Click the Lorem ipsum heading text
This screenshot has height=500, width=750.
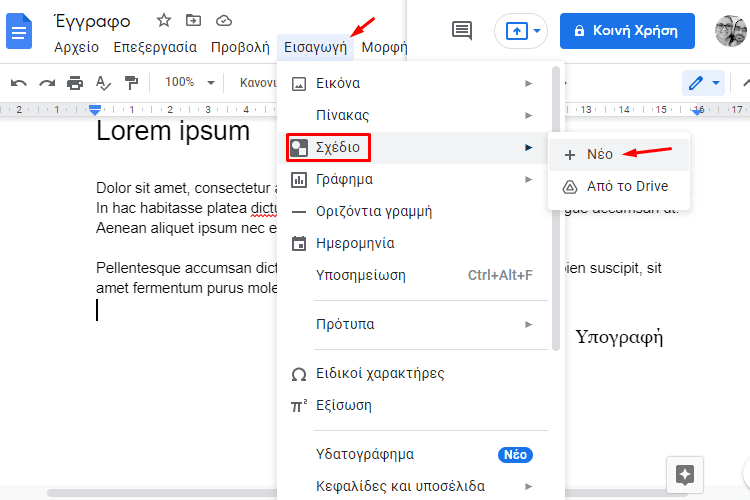pos(173,131)
